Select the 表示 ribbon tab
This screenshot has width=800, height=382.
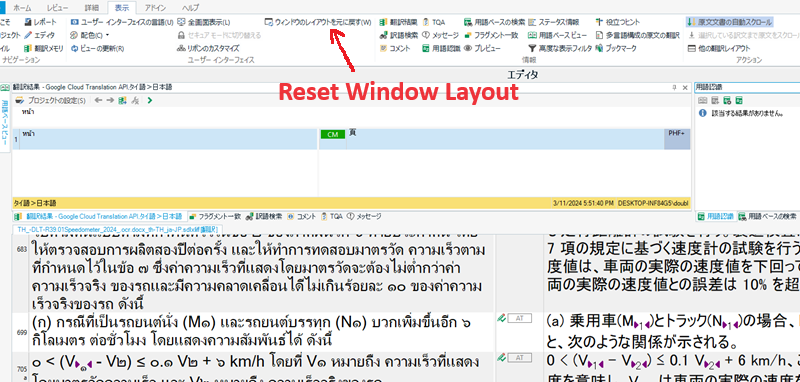[122, 8]
